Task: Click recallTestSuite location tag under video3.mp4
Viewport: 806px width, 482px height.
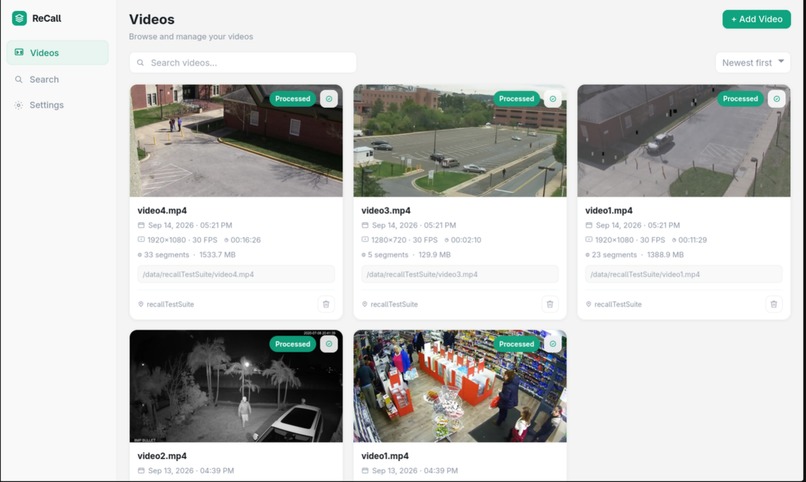Action: pyautogui.click(x=390, y=304)
